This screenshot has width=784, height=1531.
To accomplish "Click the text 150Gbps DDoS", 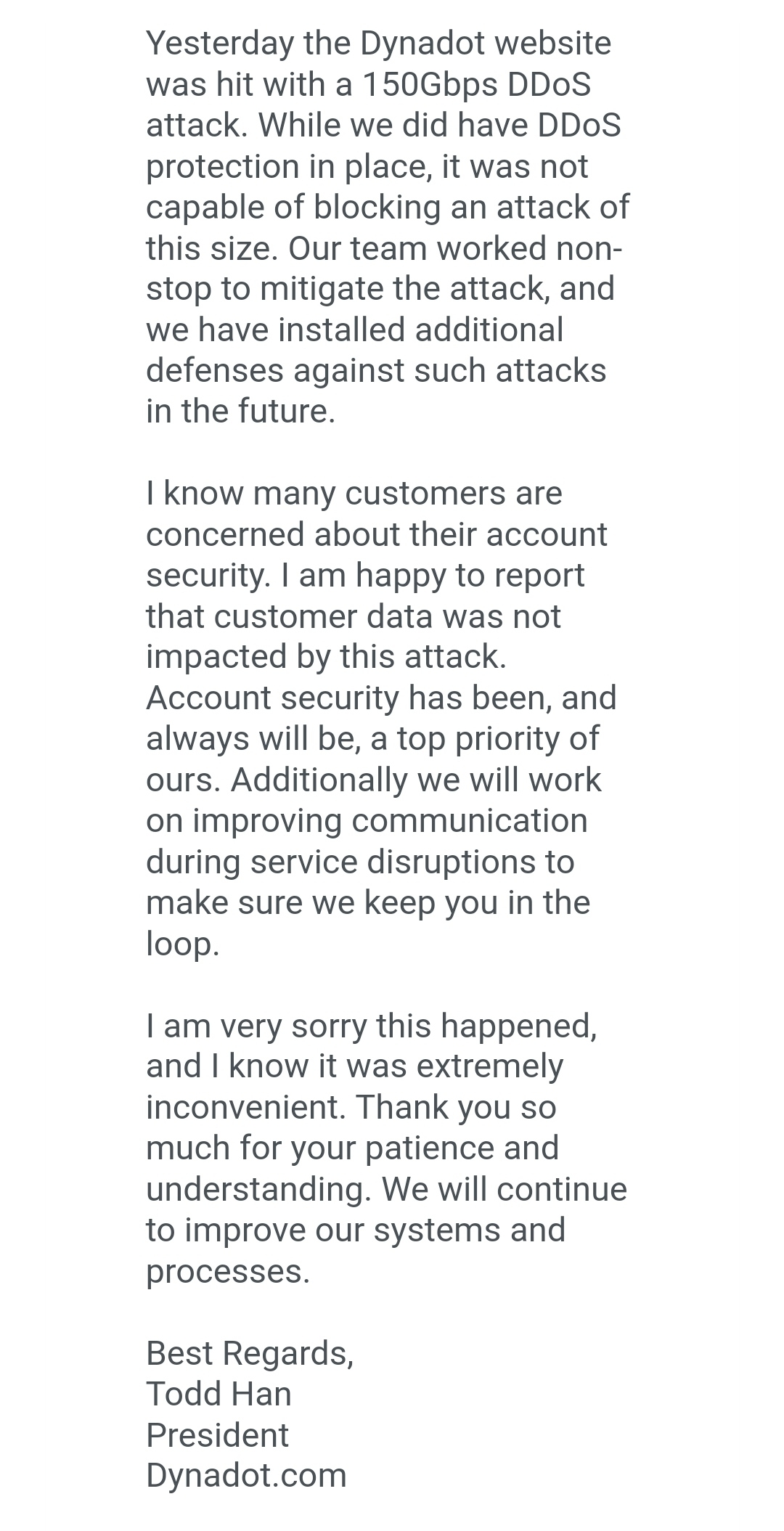I will point(476,84).
